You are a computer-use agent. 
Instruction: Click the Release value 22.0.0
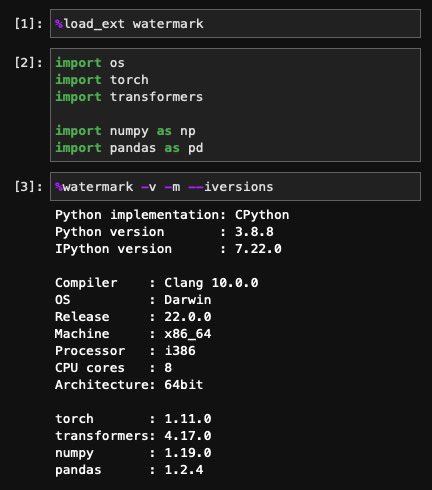(188, 317)
